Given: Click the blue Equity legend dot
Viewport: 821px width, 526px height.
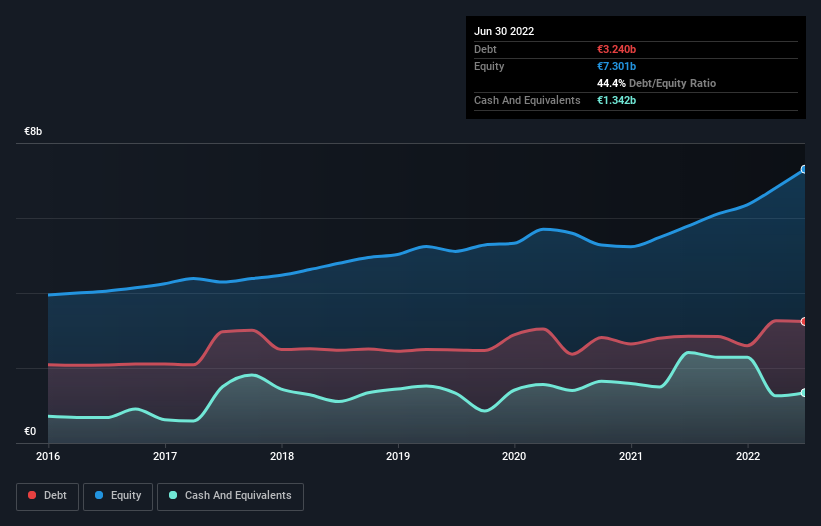Looking at the screenshot, I should point(99,495).
